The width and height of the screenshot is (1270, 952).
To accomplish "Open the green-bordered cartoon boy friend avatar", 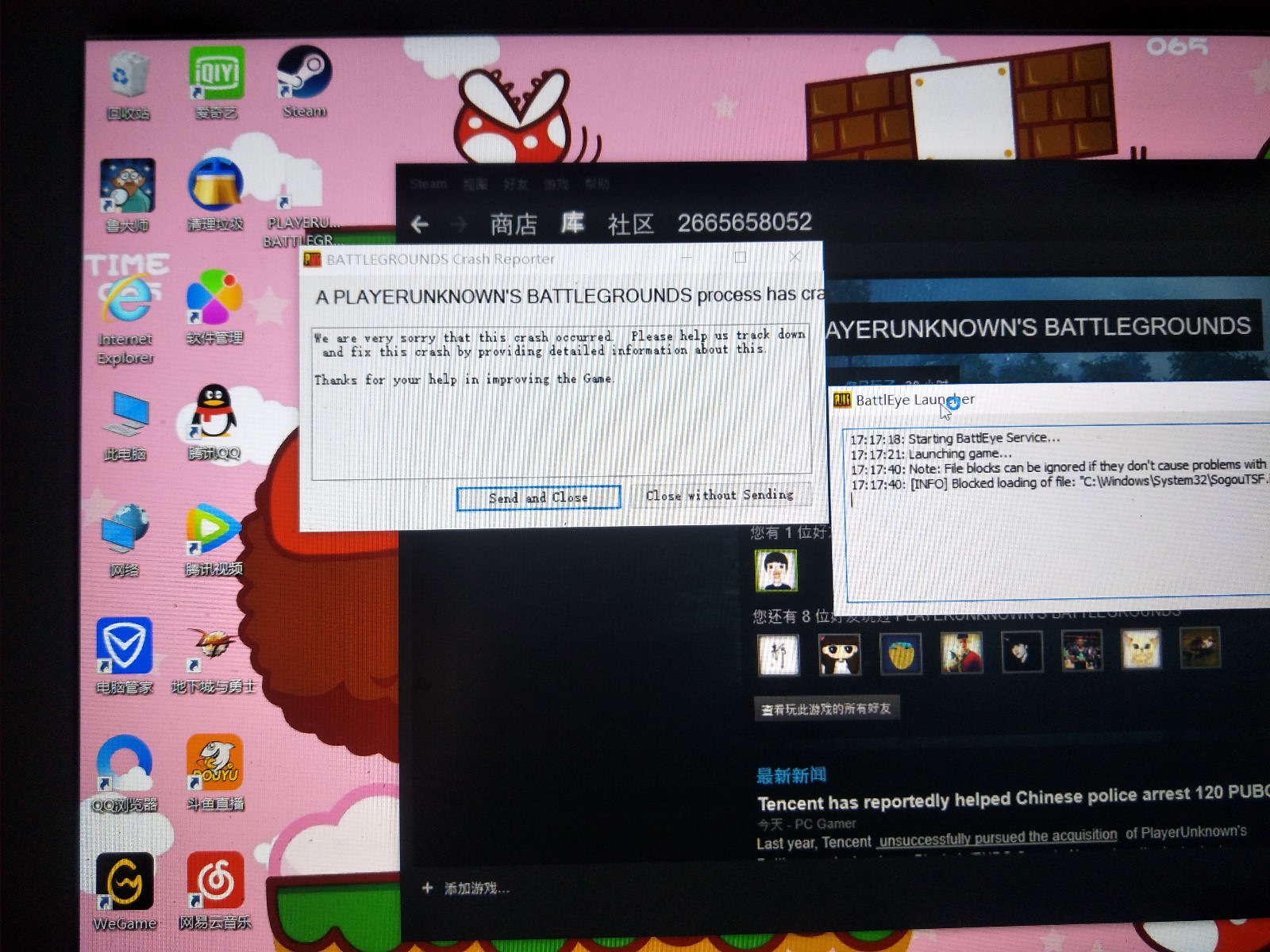I will click(775, 570).
